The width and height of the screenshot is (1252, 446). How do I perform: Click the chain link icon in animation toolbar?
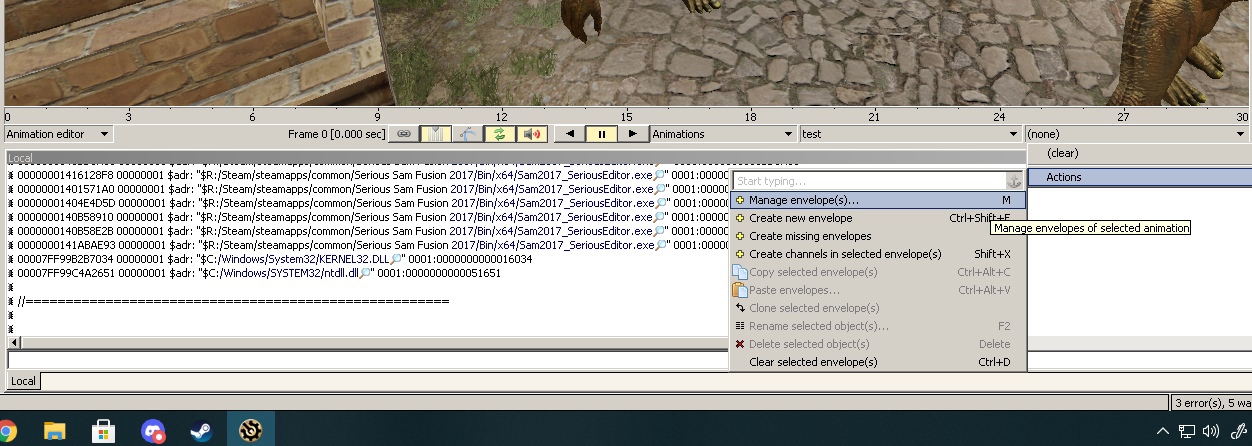[404, 134]
